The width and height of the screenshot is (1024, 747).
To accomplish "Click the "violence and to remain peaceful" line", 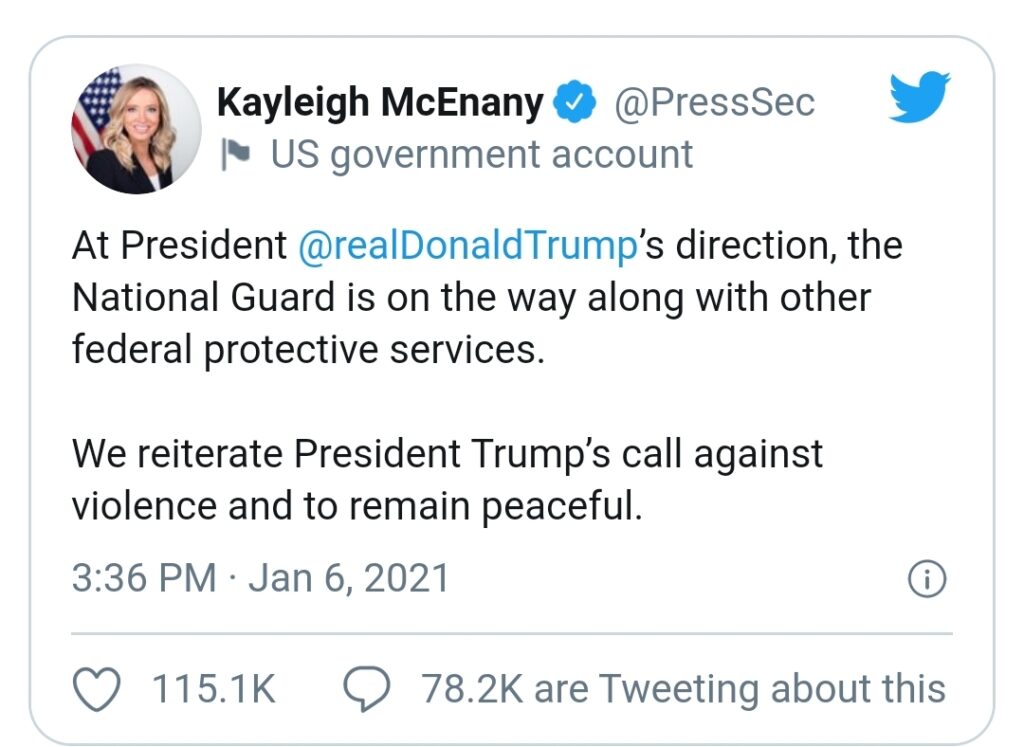I will coord(355,507).
